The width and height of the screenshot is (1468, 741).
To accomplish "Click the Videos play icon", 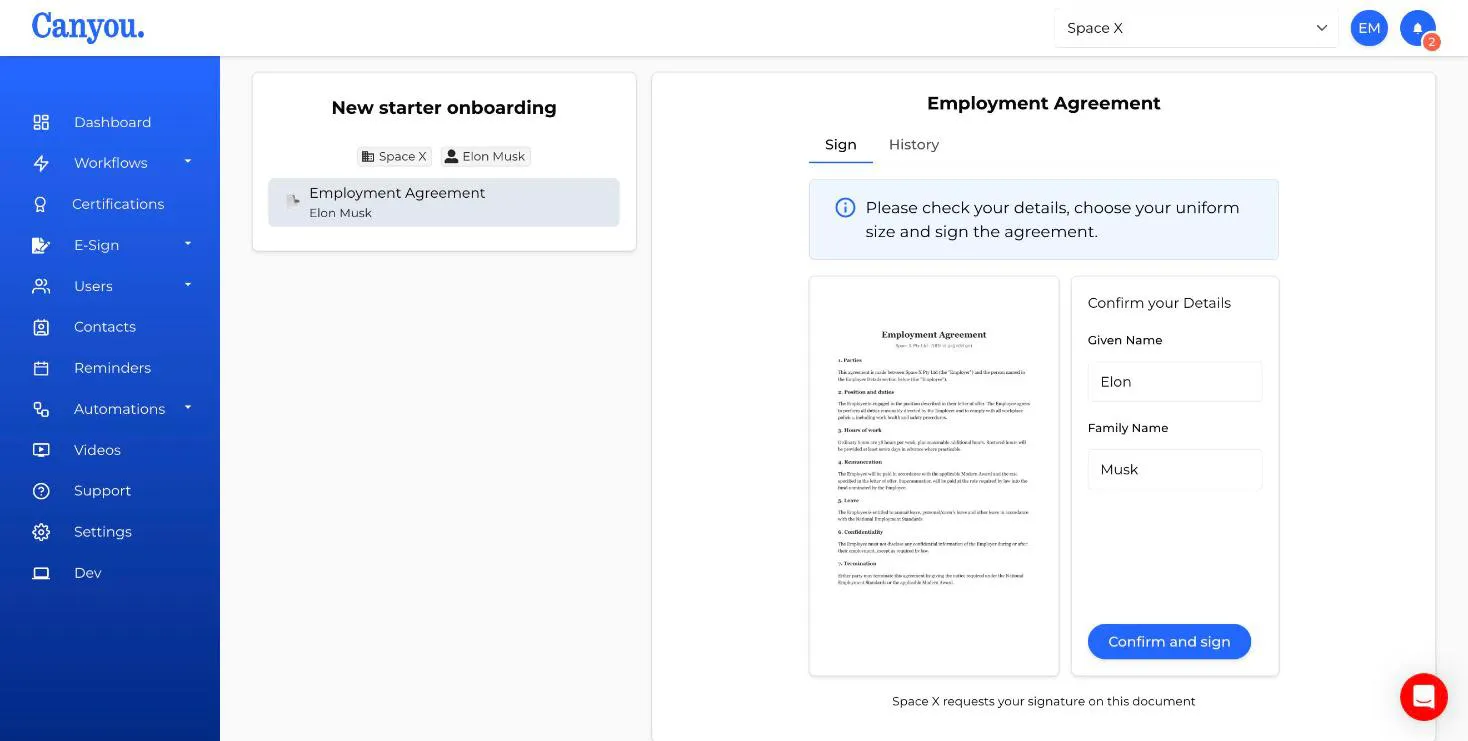I will [41, 450].
